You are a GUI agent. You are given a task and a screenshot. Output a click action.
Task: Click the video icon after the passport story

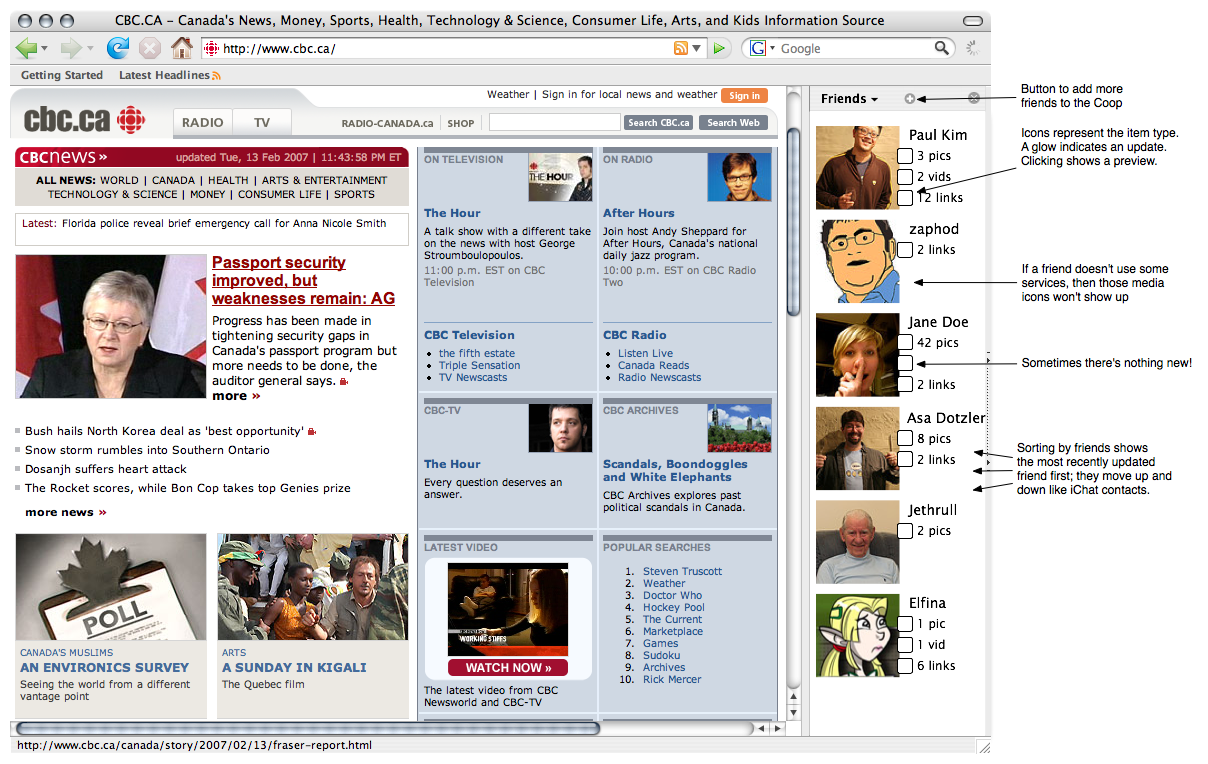[345, 382]
